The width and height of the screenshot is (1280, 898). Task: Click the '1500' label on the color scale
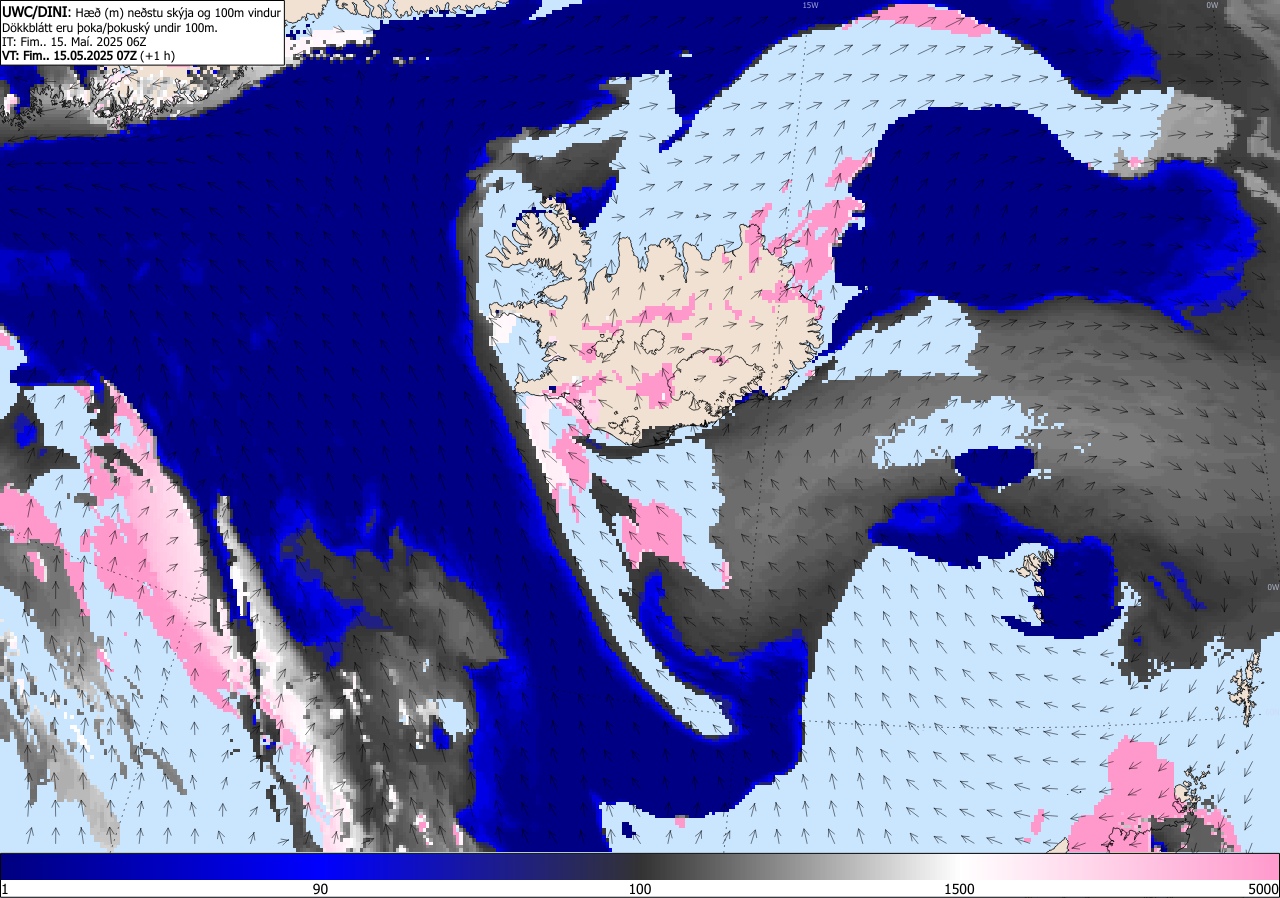point(960,889)
